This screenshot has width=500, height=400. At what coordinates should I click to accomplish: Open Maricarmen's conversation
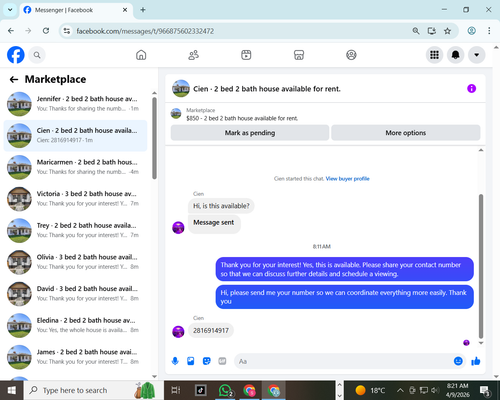75,167
